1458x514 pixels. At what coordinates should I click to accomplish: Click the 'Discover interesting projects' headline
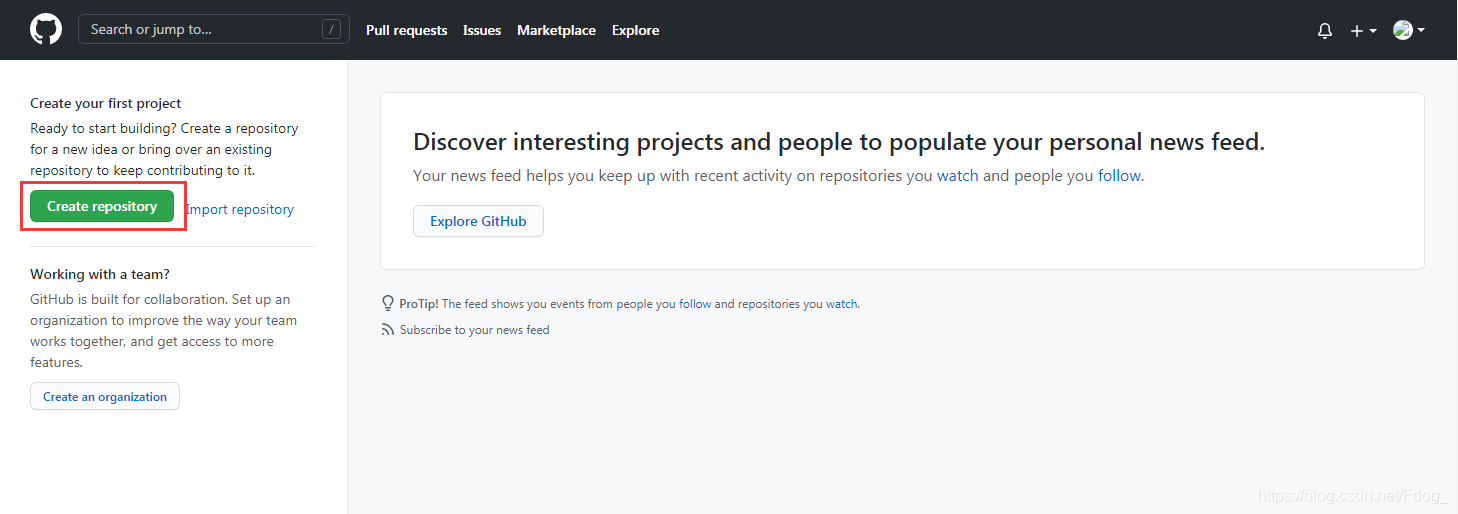(839, 142)
